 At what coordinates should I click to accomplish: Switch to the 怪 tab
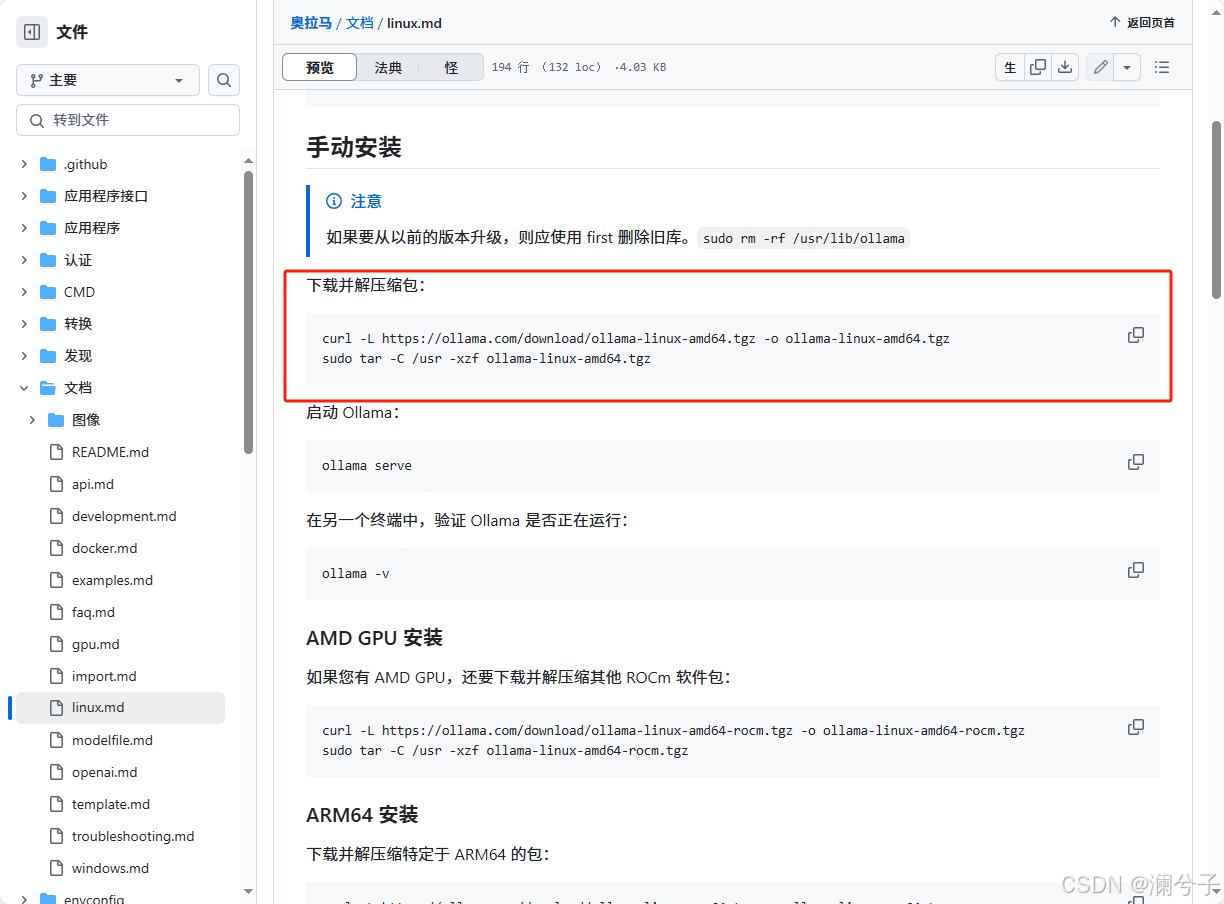pos(451,67)
